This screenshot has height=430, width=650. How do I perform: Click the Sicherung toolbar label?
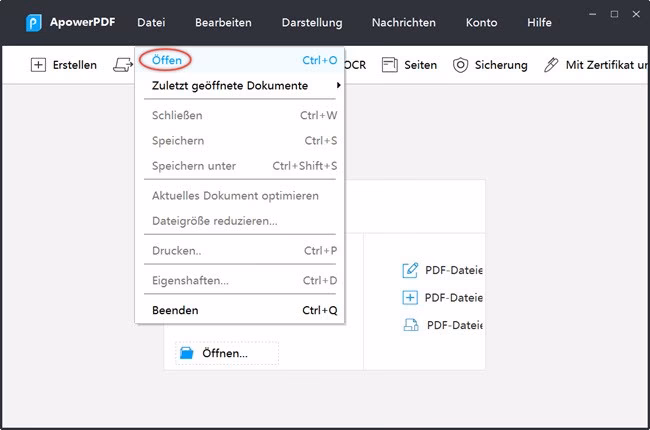pyautogui.click(x=501, y=65)
